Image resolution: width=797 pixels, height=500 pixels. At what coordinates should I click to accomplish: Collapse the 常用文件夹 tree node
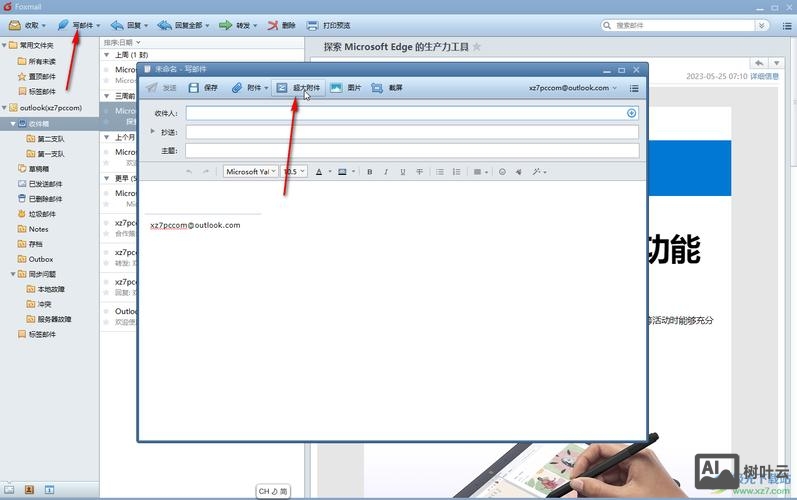click(x=4, y=45)
